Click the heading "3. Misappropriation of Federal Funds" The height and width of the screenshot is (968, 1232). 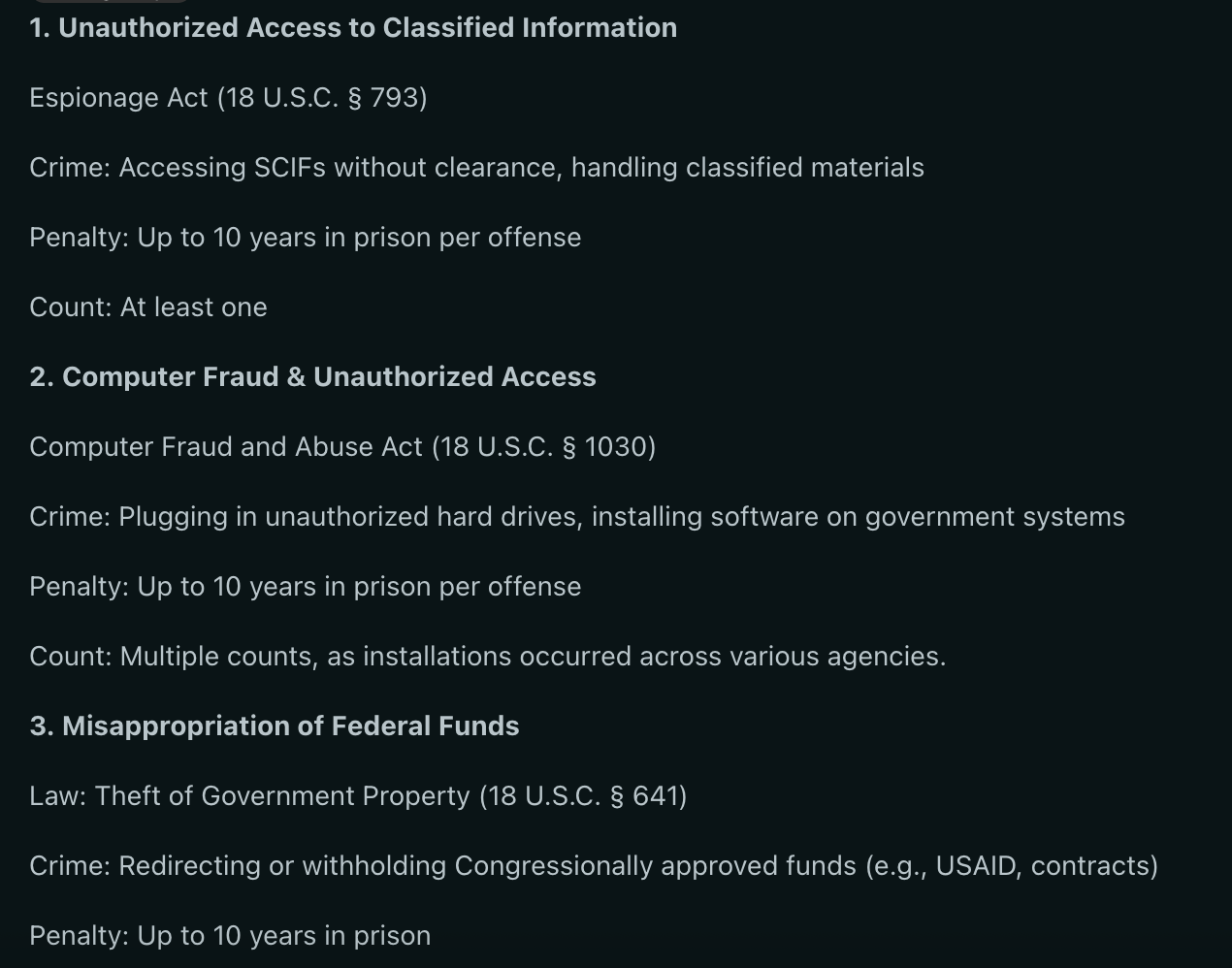coord(275,726)
